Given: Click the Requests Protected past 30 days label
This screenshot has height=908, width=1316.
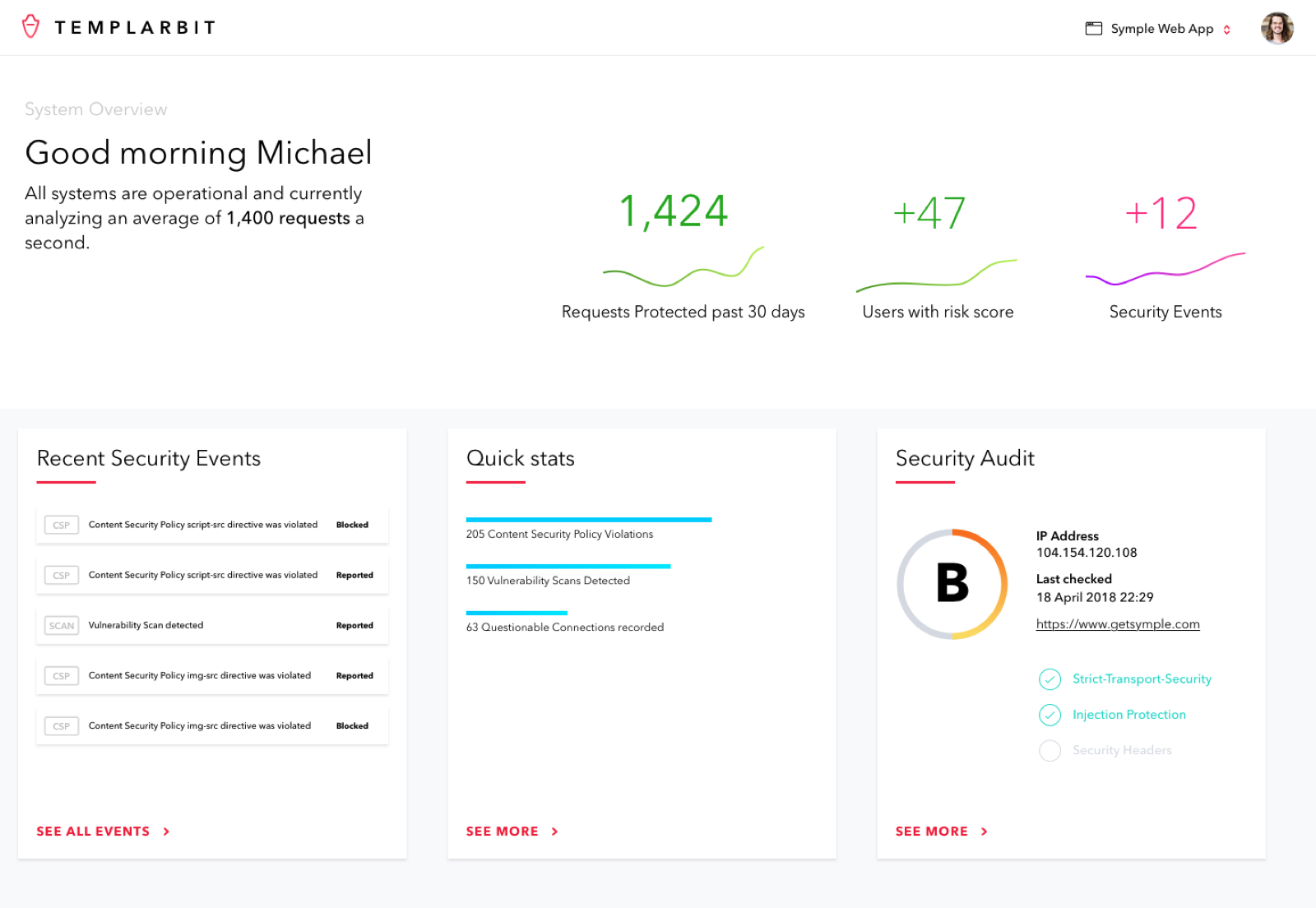Looking at the screenshot, I should tap(683, 313).
